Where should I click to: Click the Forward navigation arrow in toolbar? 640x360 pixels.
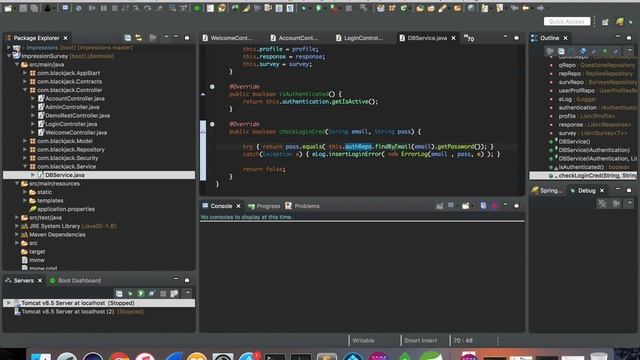tap(540, 8)
